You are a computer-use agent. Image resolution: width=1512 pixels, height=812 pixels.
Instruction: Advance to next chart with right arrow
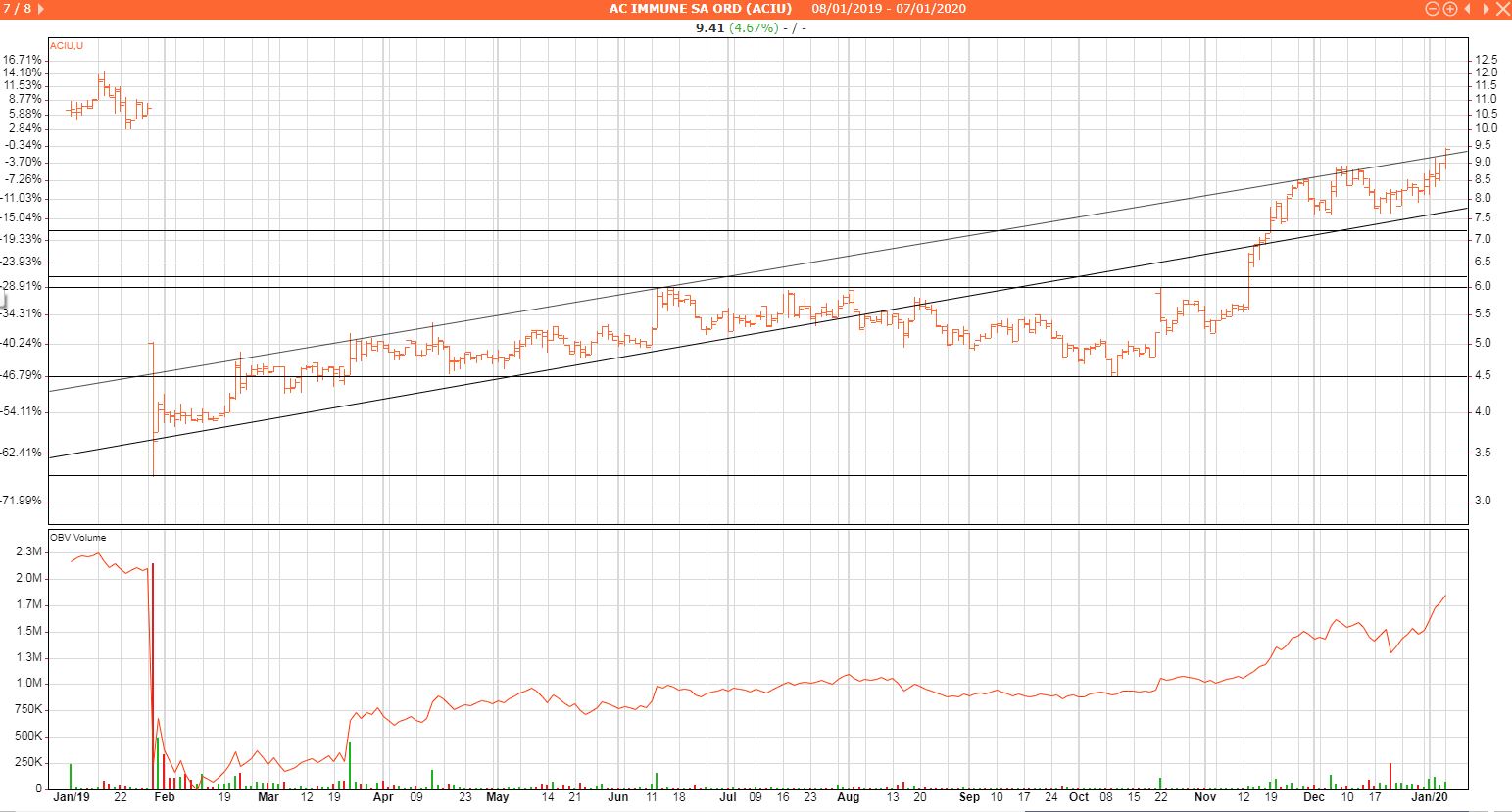coord(1484,9)
